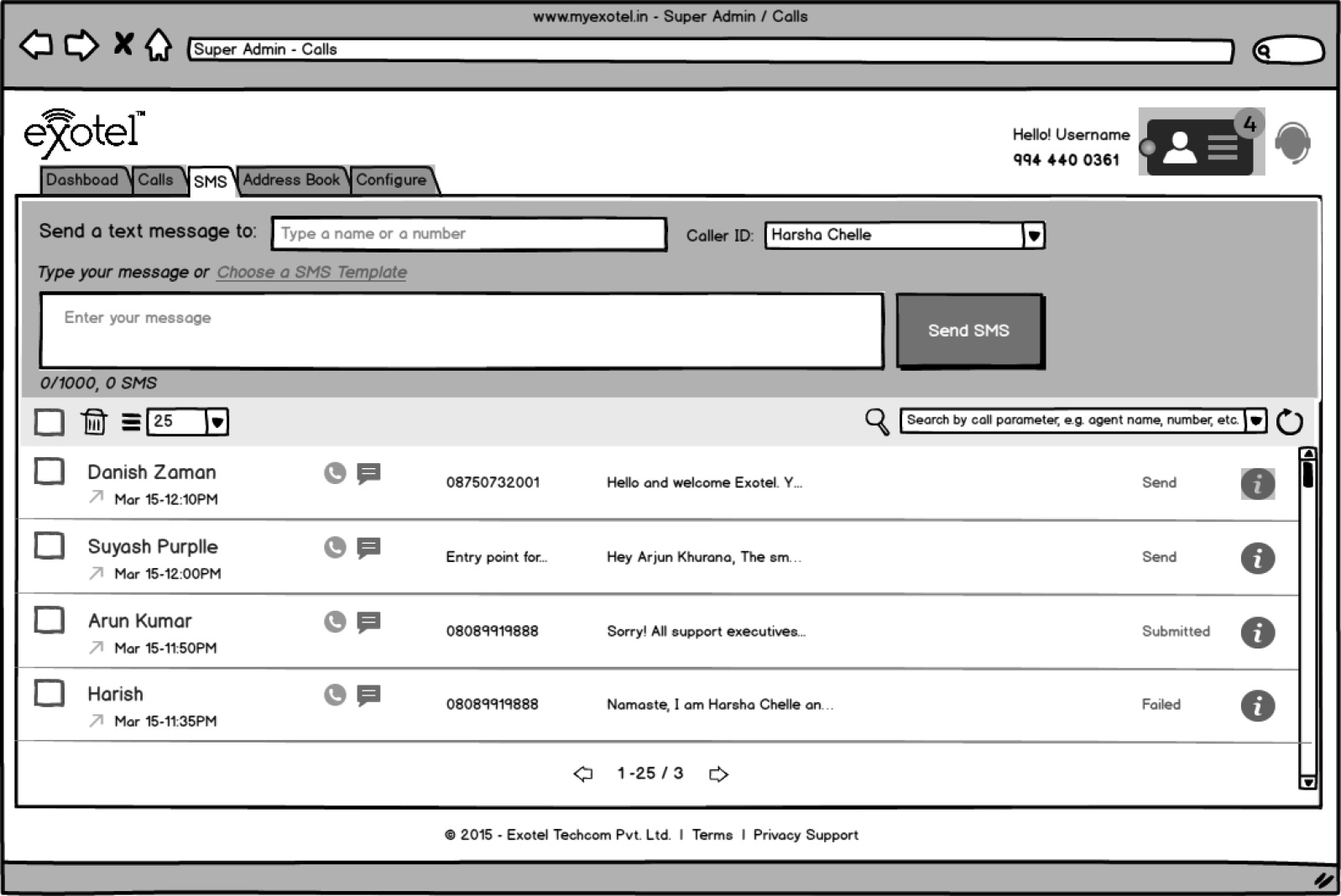The width and height of the screenshot is (1341, 896).
Task: Send the SMS
Action: 969,331
